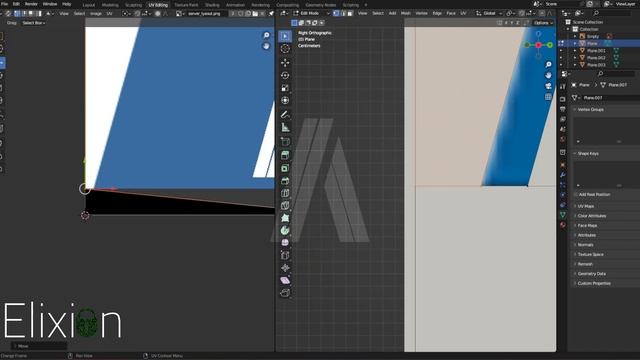Switch to the Shading workspace tab

pyautogui.click(x=212, y=5)
